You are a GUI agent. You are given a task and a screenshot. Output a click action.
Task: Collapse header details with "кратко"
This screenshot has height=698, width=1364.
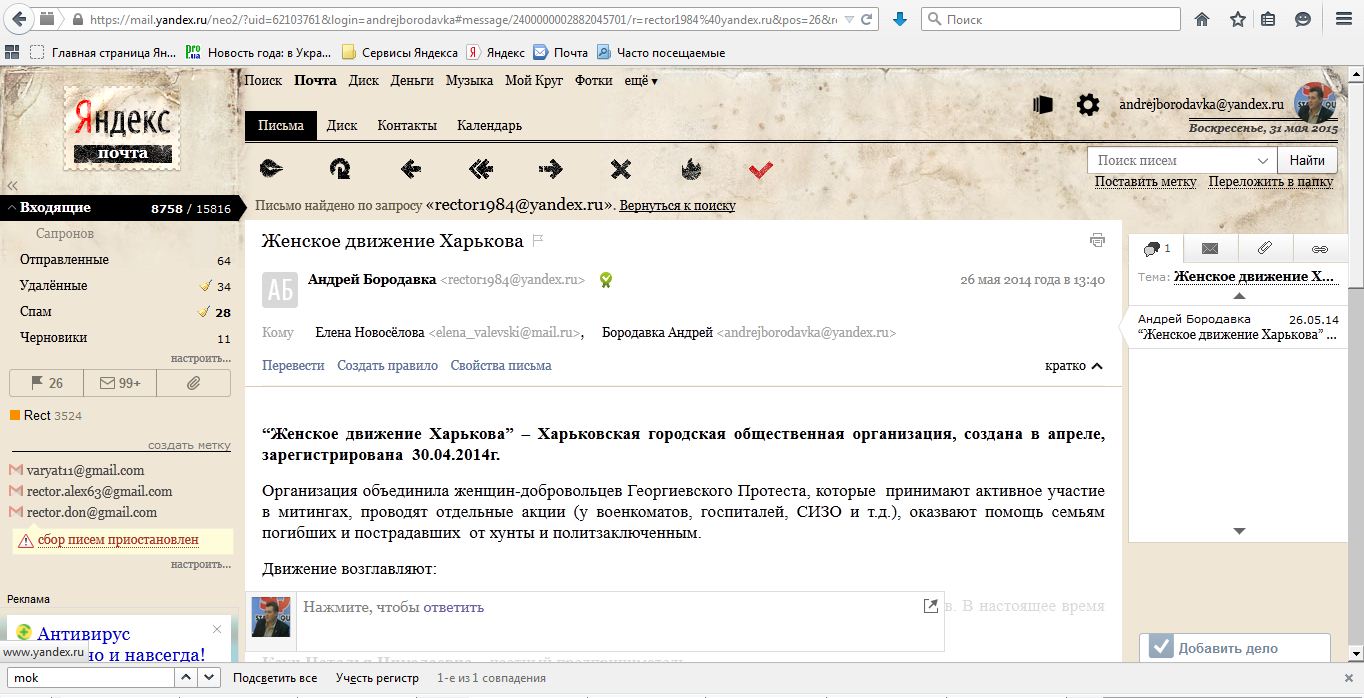tap(1074, 366)
